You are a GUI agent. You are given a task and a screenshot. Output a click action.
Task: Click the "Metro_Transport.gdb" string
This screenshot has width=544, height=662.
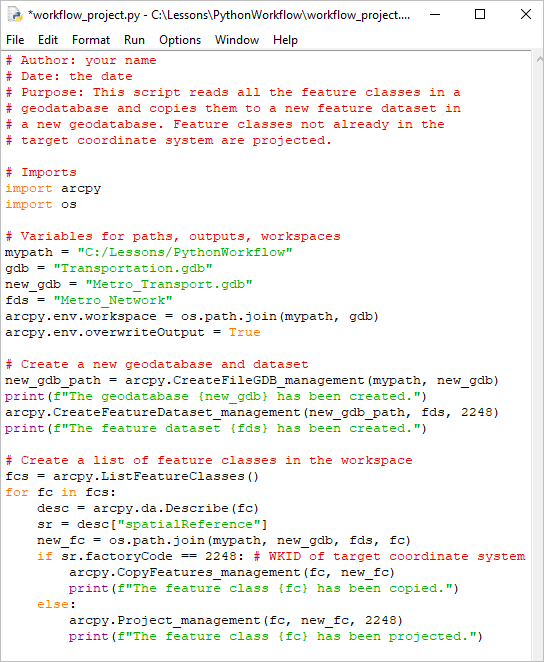pyautogui.click(x=169, y=285)
